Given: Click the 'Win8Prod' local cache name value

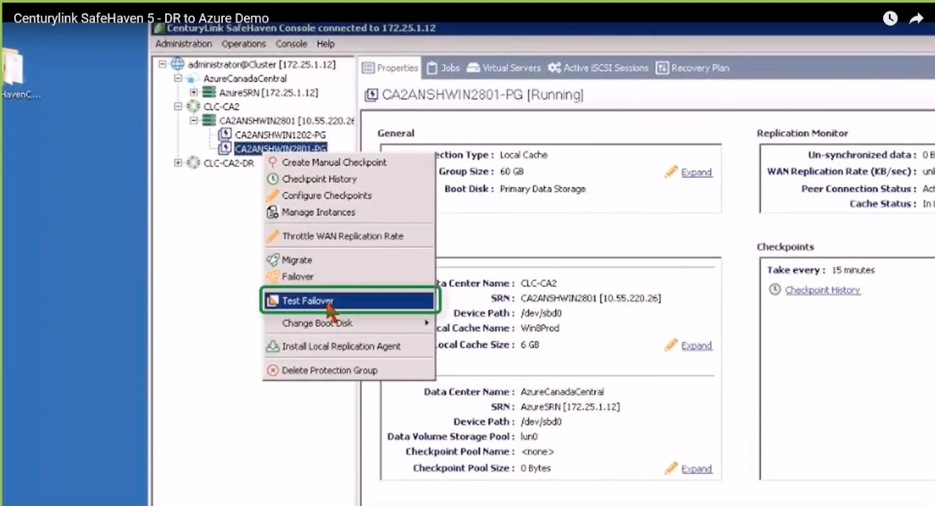Looking at the screenshot, I should (x=540, y=328).
